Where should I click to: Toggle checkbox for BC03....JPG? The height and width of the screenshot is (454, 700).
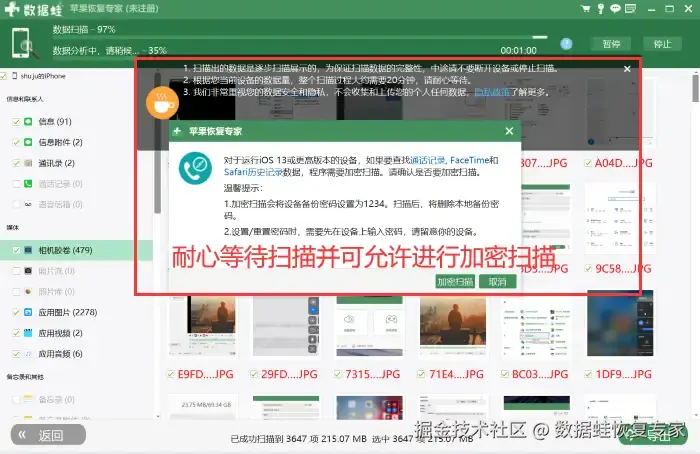pyautogui.click(x=504, y=374)
